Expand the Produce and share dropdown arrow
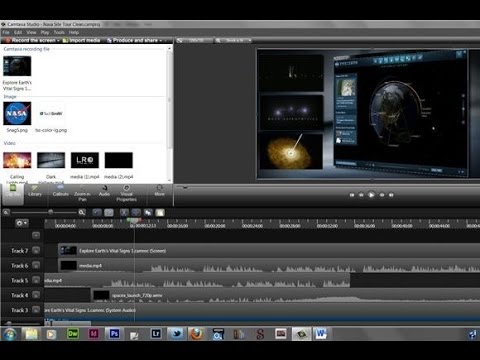This screenshot has width=480, height=360. click(161, 40)
